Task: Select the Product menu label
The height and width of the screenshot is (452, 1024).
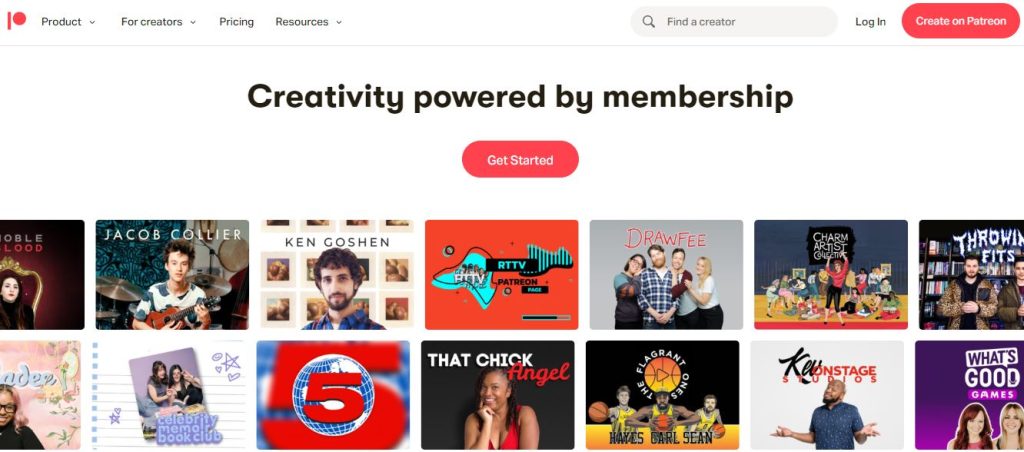Action: 61,22
